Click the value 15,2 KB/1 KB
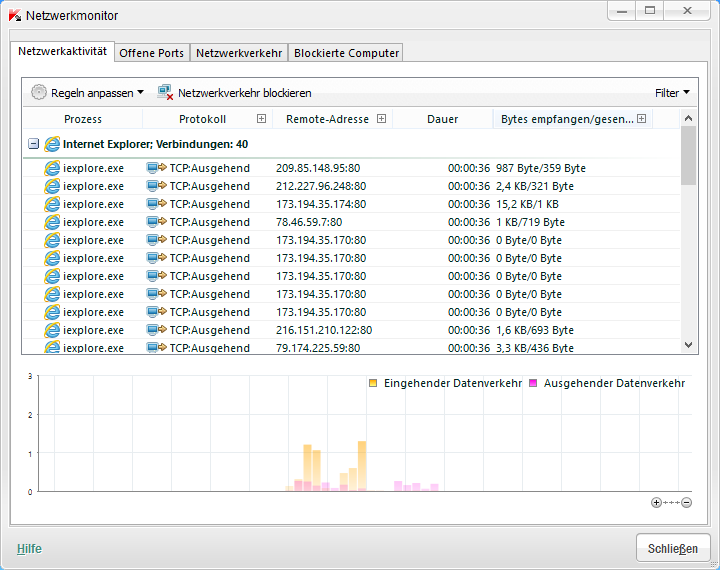The width and height of the screenshot is (720, 570). point(527,204)
